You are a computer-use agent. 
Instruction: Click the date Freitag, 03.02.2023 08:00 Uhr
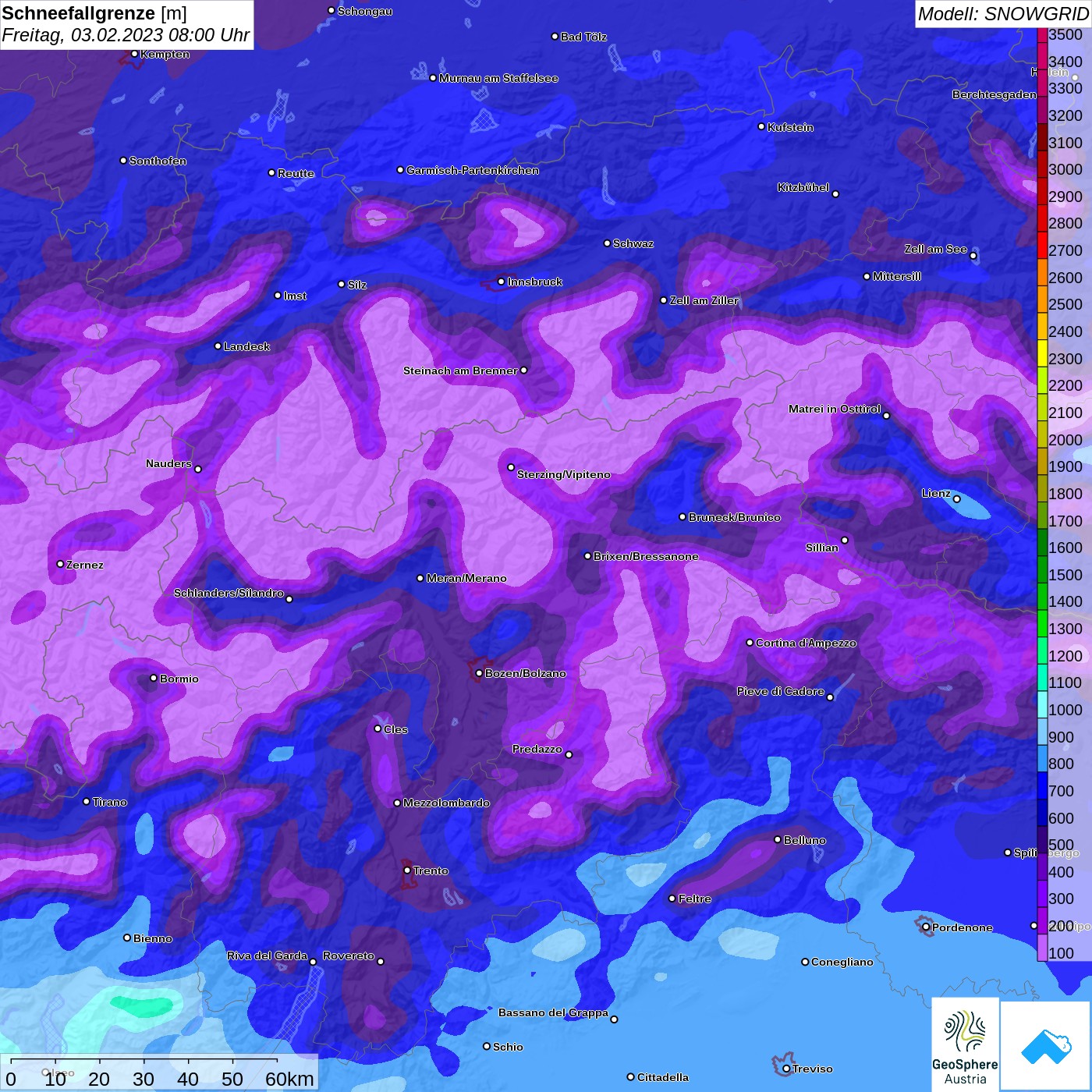tap(126, 35)
